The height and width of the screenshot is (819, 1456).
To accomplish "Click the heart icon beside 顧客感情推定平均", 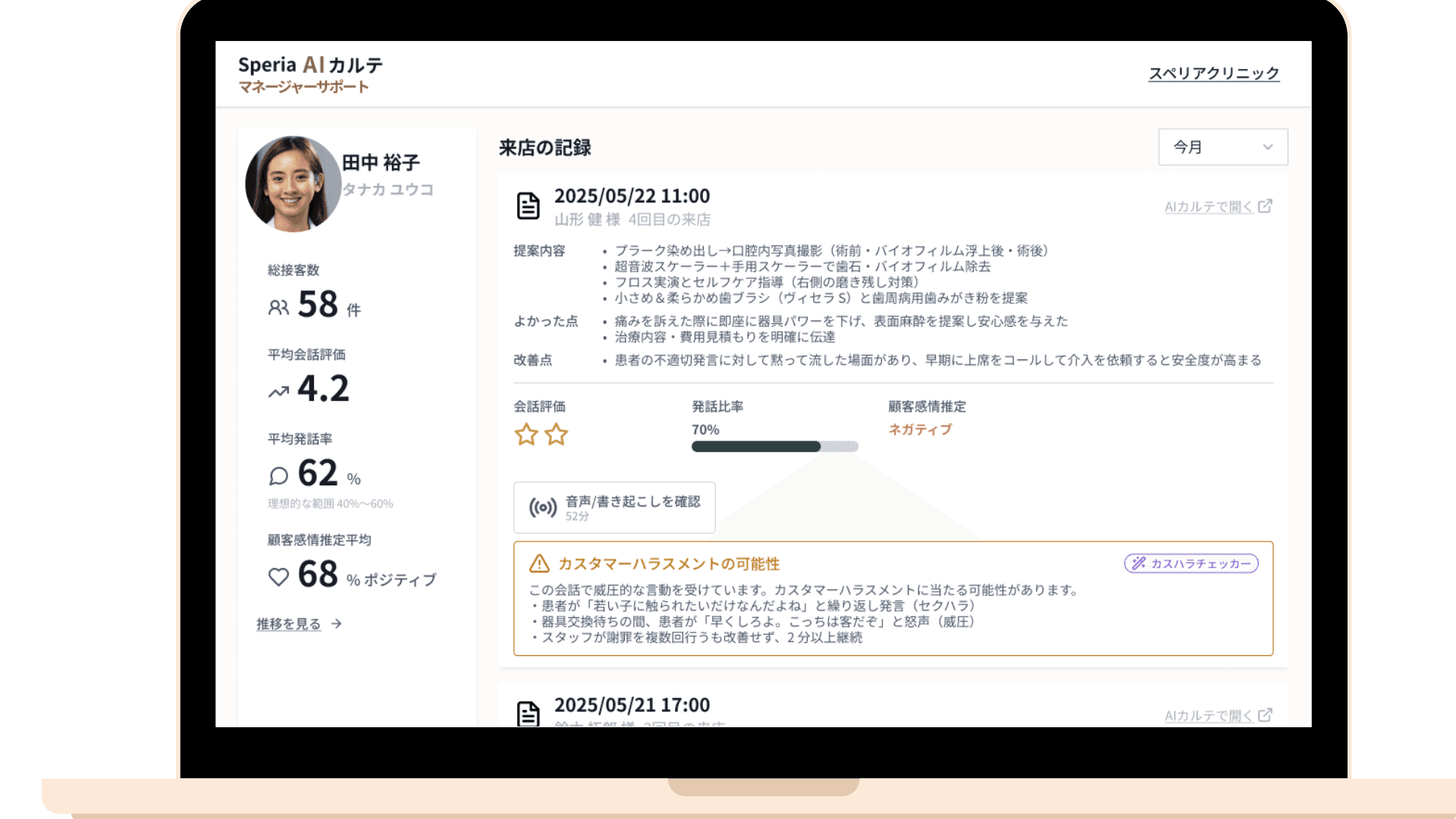I will (278, 576).
